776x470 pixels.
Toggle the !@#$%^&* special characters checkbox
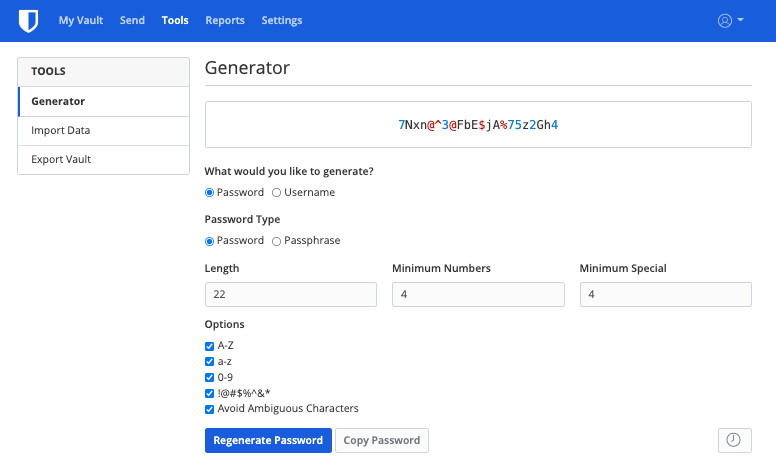[209, 393]
